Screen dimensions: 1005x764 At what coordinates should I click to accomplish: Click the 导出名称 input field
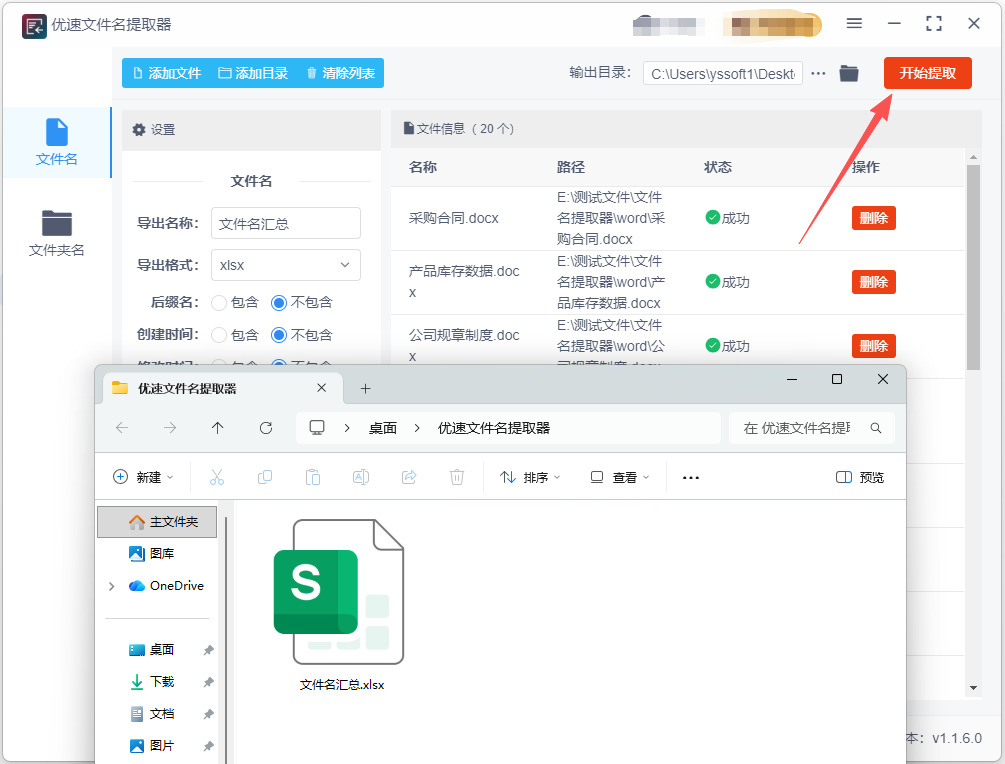pos(286,224)
